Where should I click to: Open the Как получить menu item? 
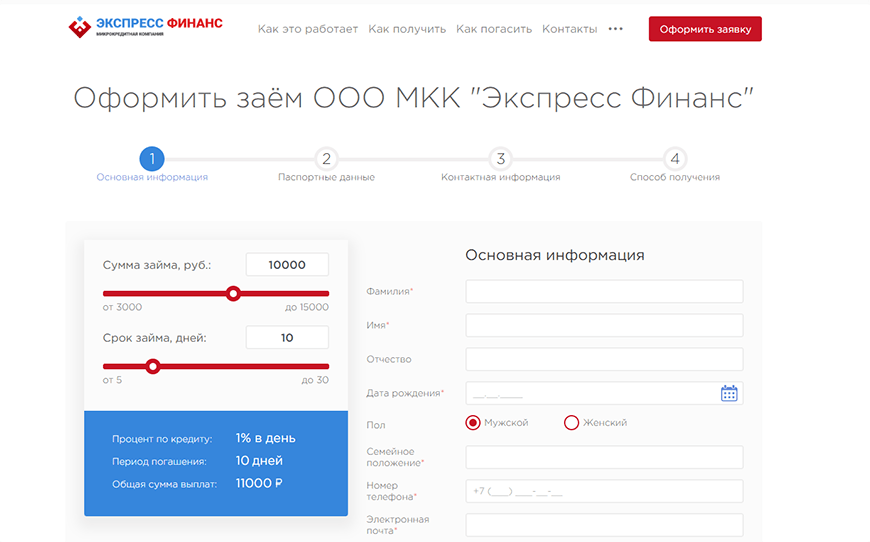(407, 29)
